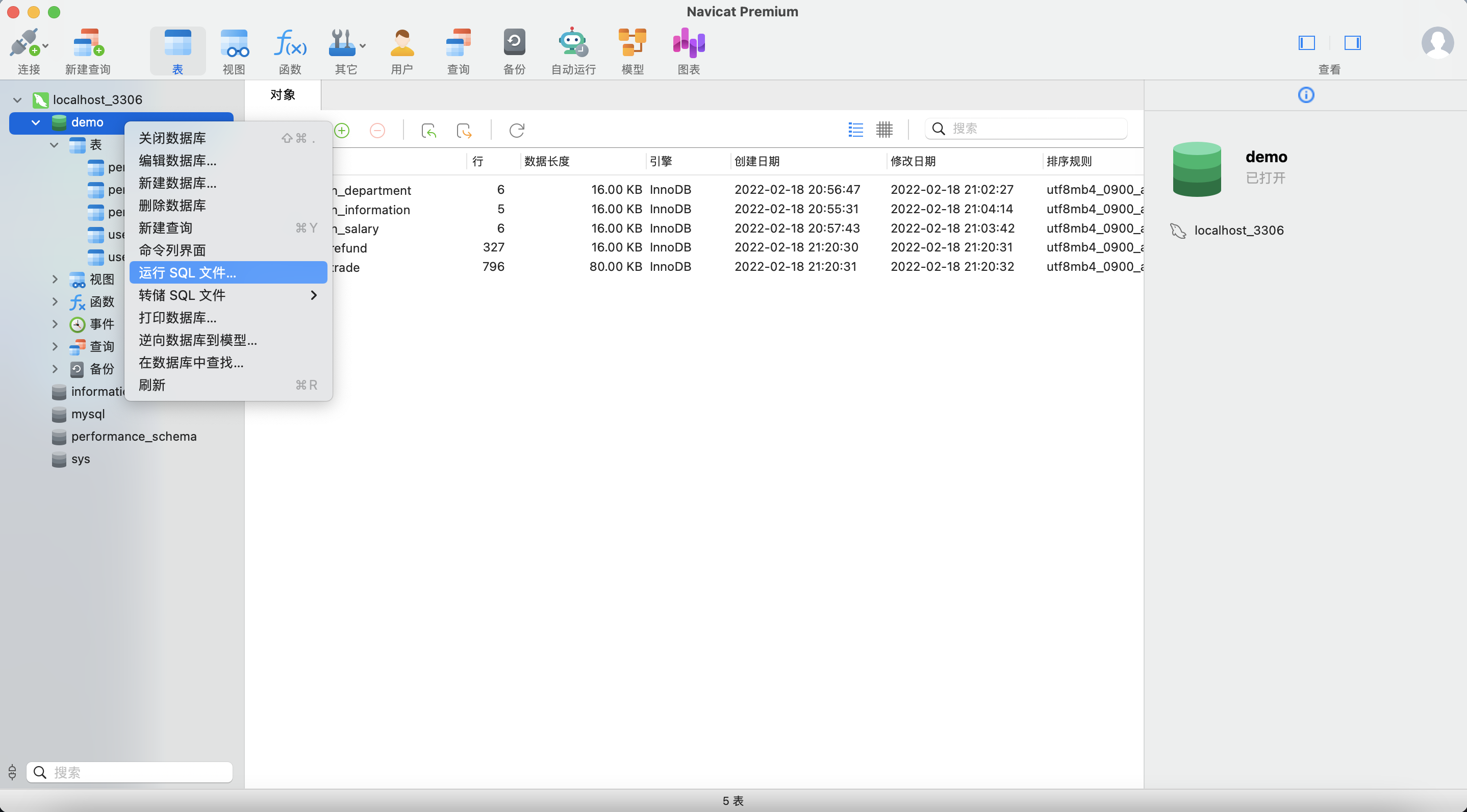Click the mysql database icon
The image size is (1467, 812).
(59, 414)
